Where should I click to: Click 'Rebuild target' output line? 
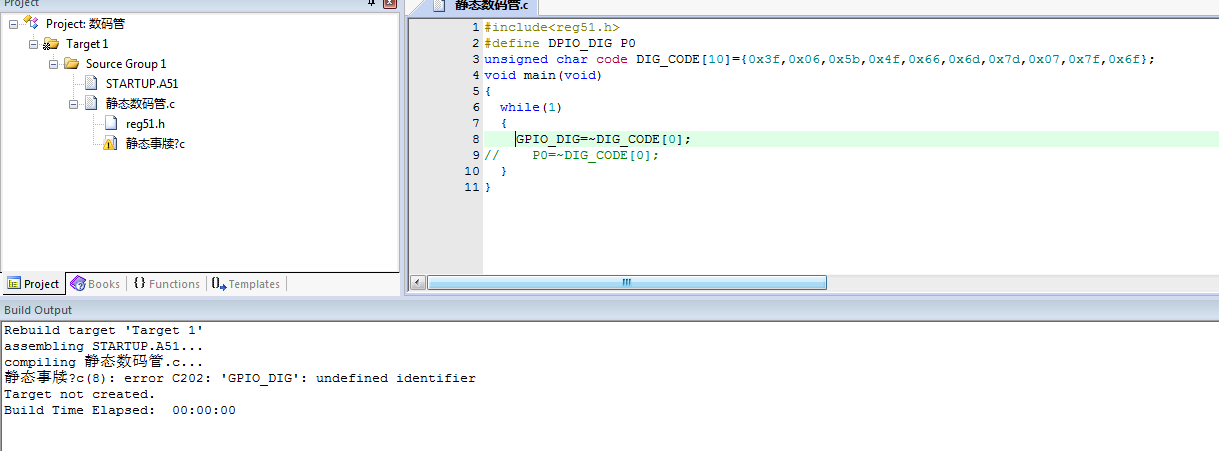click(103, 330)
